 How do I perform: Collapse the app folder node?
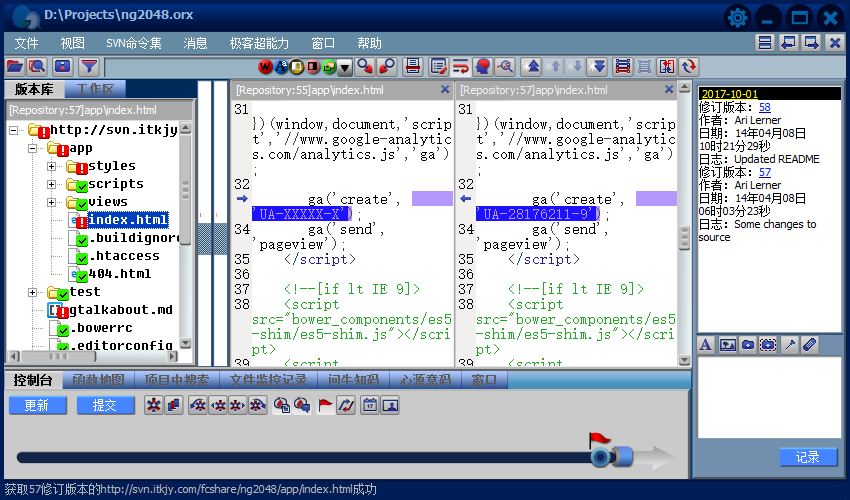click(33, 148)
